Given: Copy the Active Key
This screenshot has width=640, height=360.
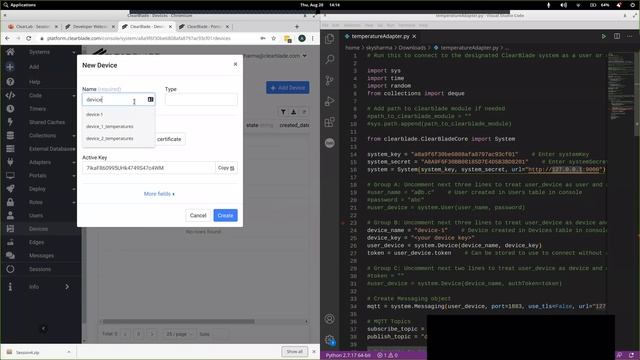Looking at the screenshot, I should (226, 168).
